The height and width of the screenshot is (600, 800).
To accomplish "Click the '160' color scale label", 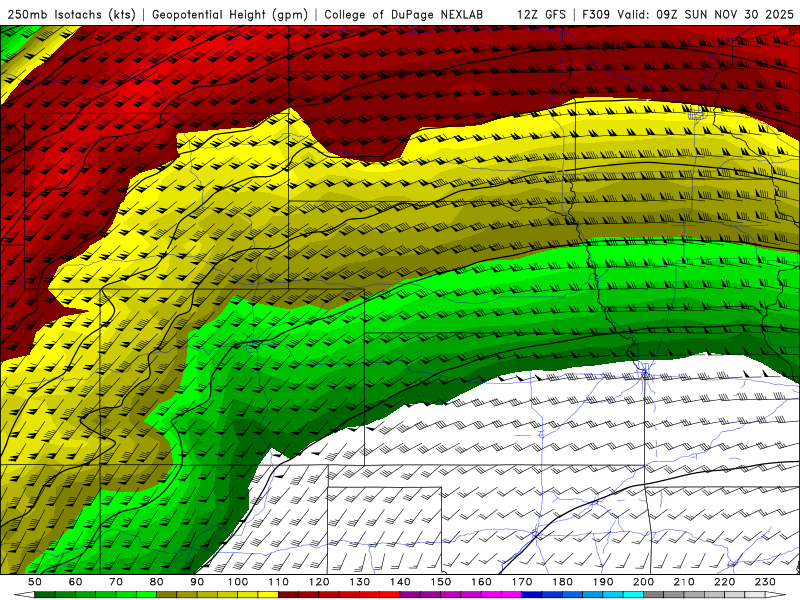I will coord(481,582).
